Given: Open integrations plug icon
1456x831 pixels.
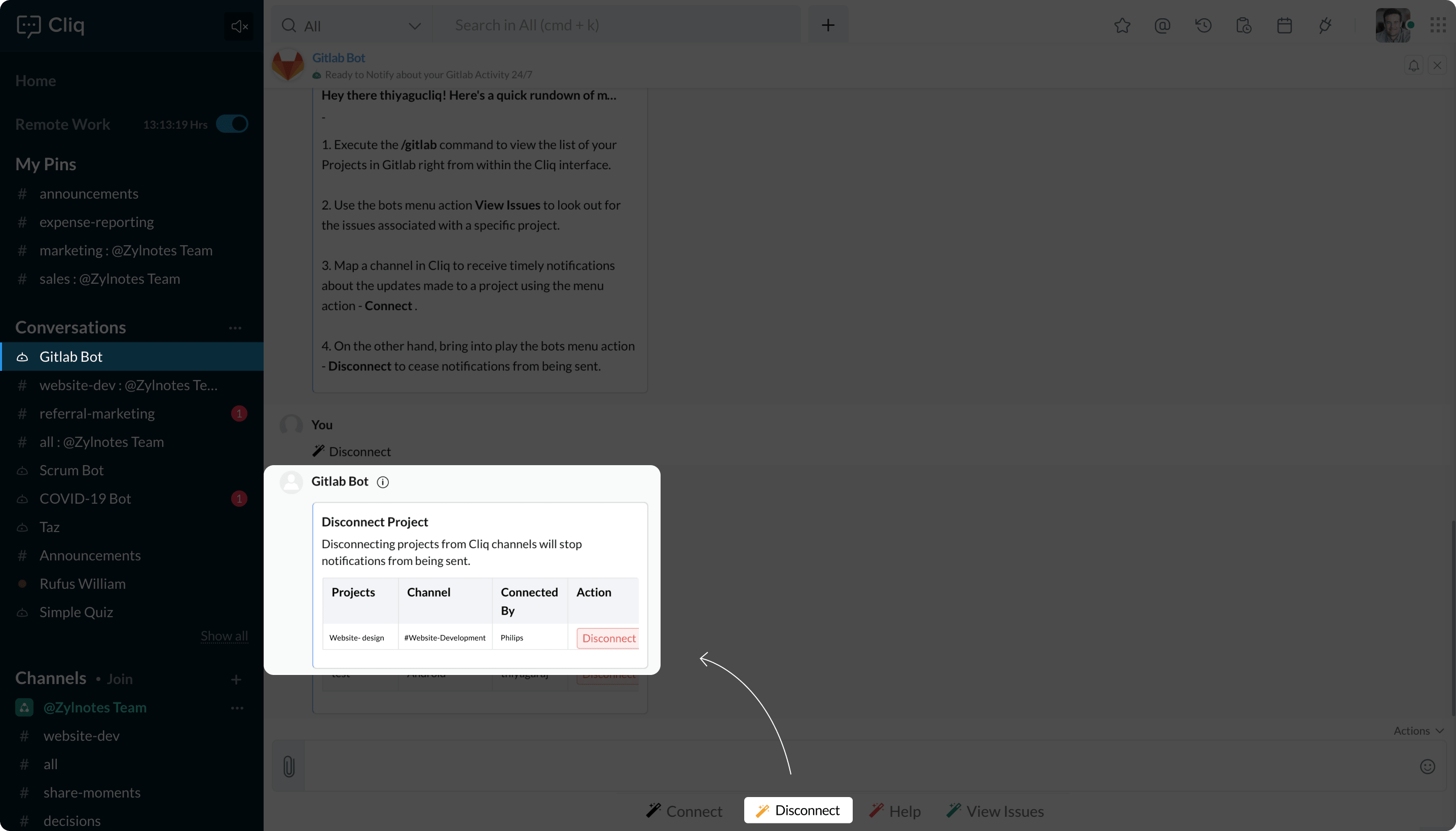Looking at the screenshot, I should tap(1325, 26).
